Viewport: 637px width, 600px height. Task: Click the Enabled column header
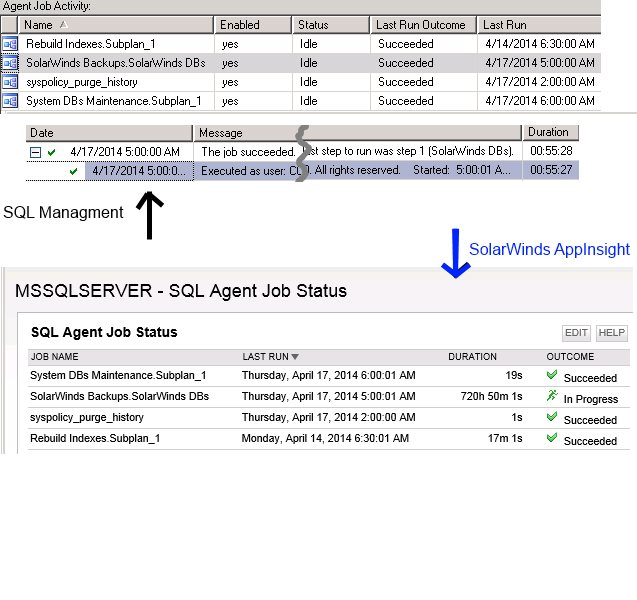coord(252,25)
